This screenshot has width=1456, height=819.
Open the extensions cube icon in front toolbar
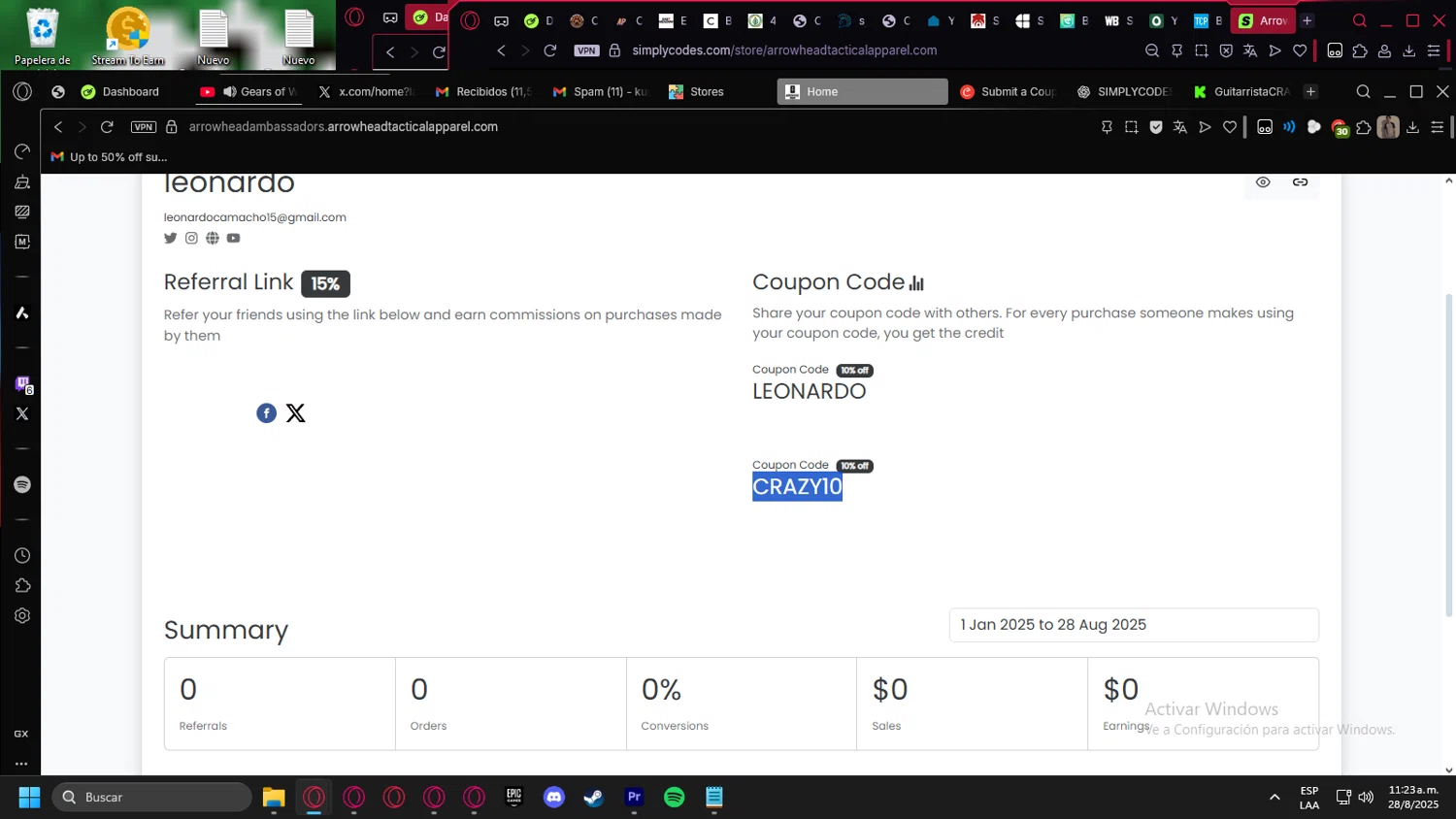1364,127
